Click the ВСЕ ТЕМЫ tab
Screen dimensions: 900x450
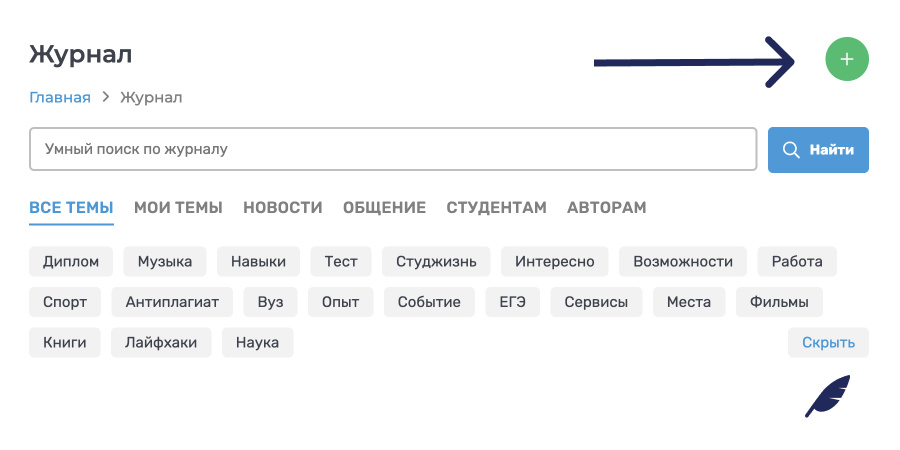[71, 208]
